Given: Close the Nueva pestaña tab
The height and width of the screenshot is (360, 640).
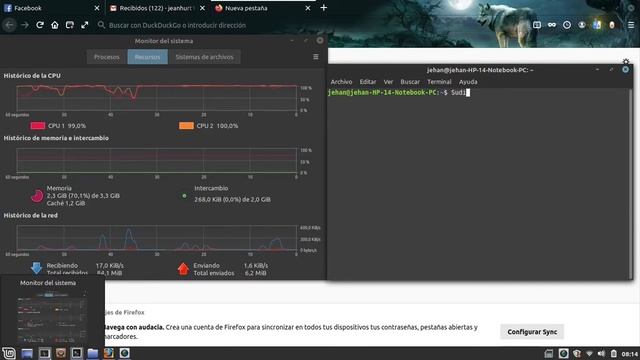Looking at the screenshot, I should [x=308, y=8].
